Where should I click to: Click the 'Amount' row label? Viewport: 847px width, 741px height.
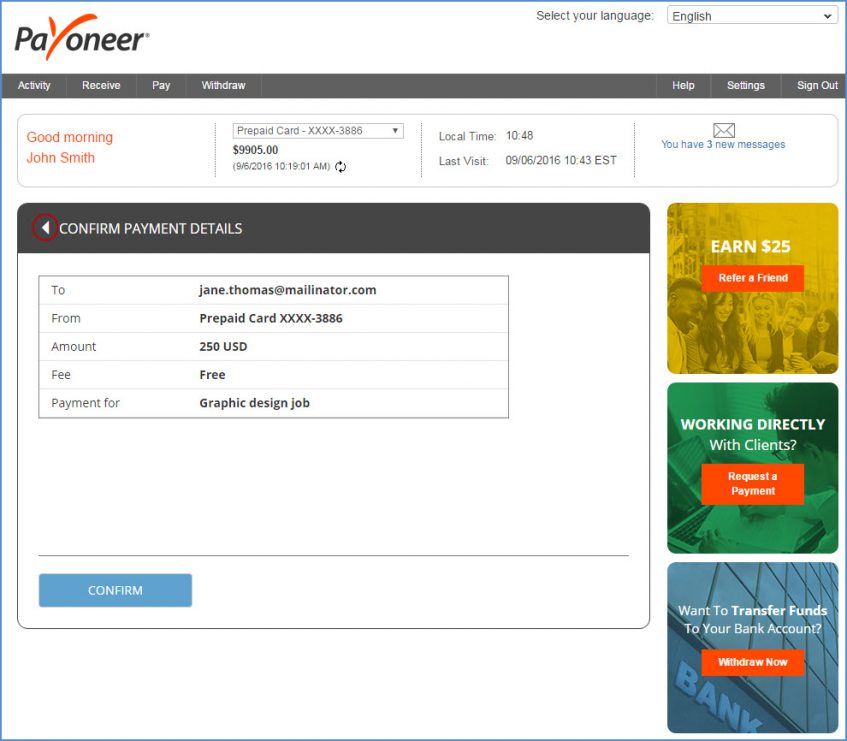click(x=73, y=347)
